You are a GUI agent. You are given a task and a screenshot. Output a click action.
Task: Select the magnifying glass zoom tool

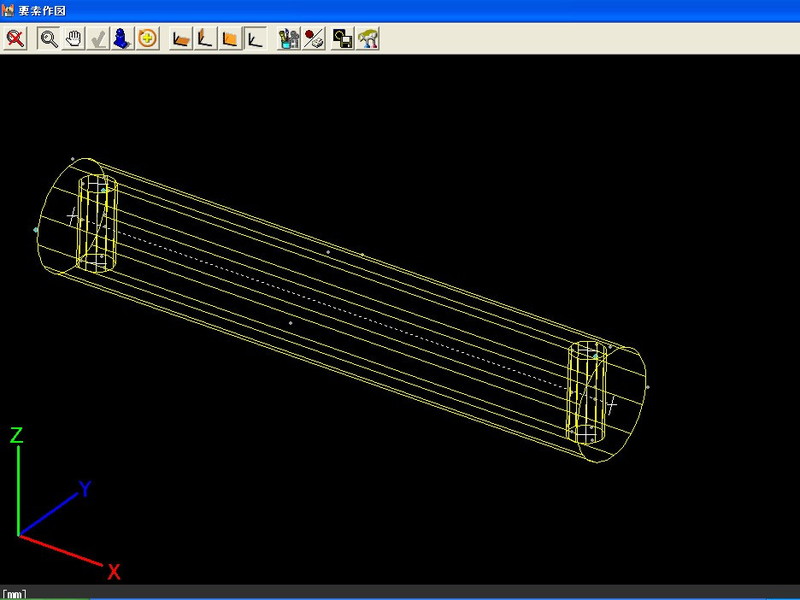49,39
